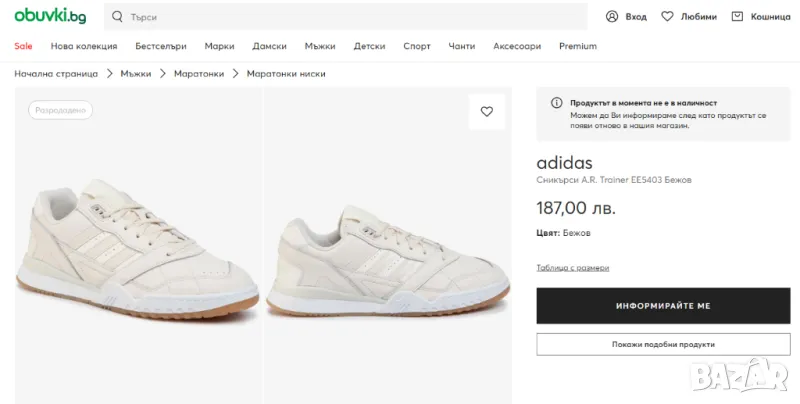Open favorites heart icon in header
Viewport: 800px width, 404px height.
[669, 17]
